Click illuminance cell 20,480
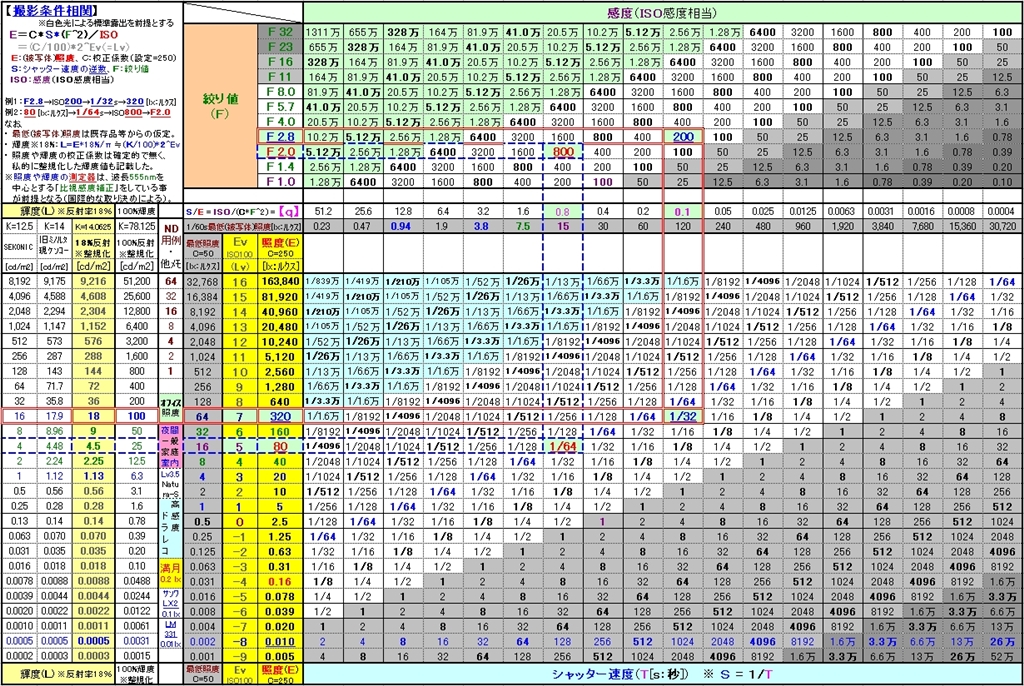Screen dimensions: 1024x686 [280, 327]
